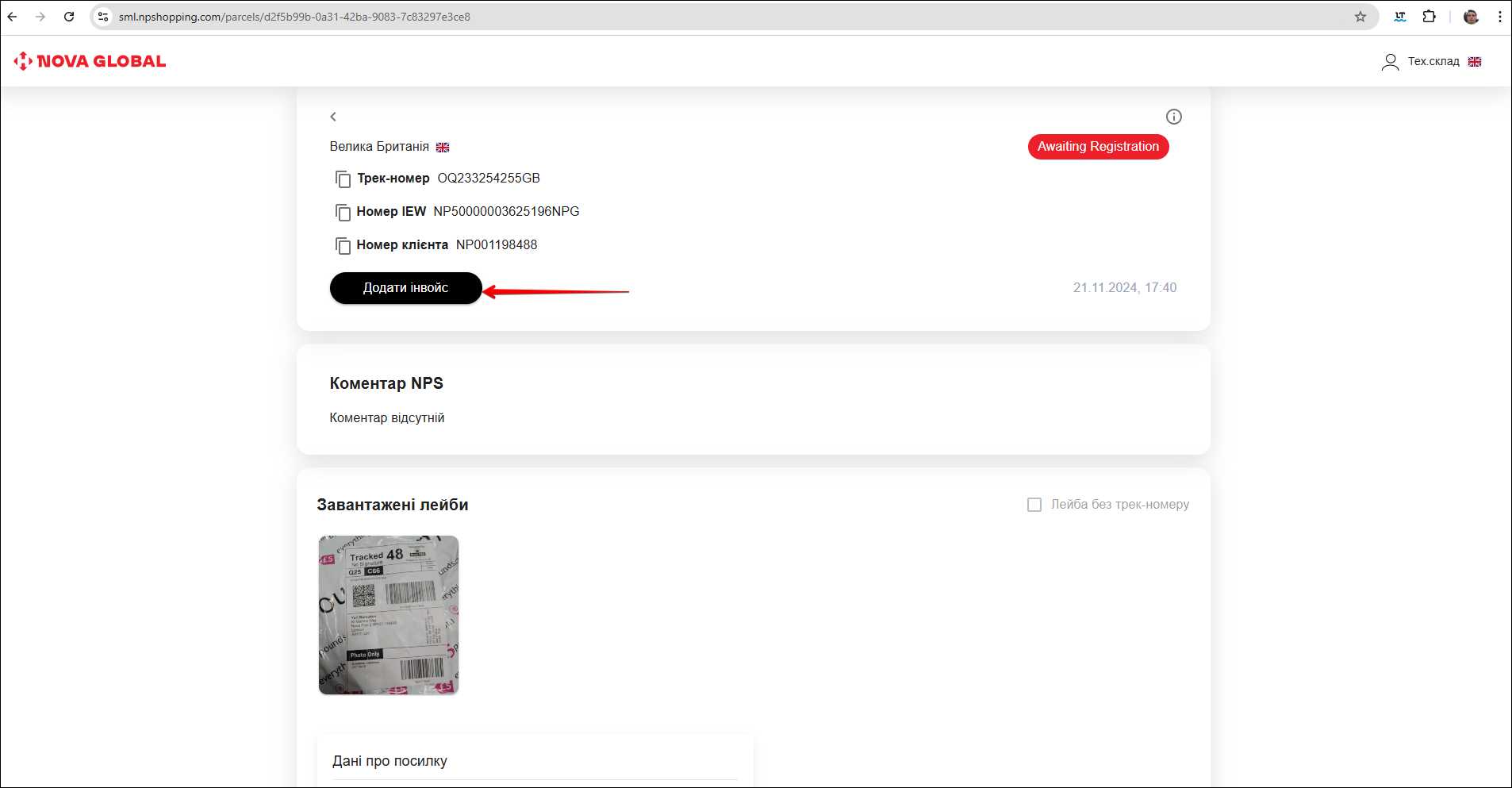Open the browser Extensions puzzle icon
The image size is (1512, 788).
[x=1429, y=17]
